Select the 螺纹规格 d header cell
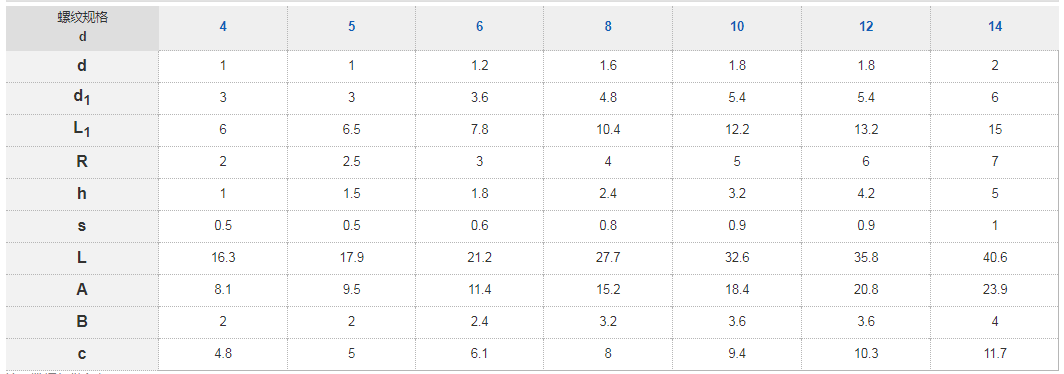This screenshot has height=374, width=1064. click(x=82, y=27)
